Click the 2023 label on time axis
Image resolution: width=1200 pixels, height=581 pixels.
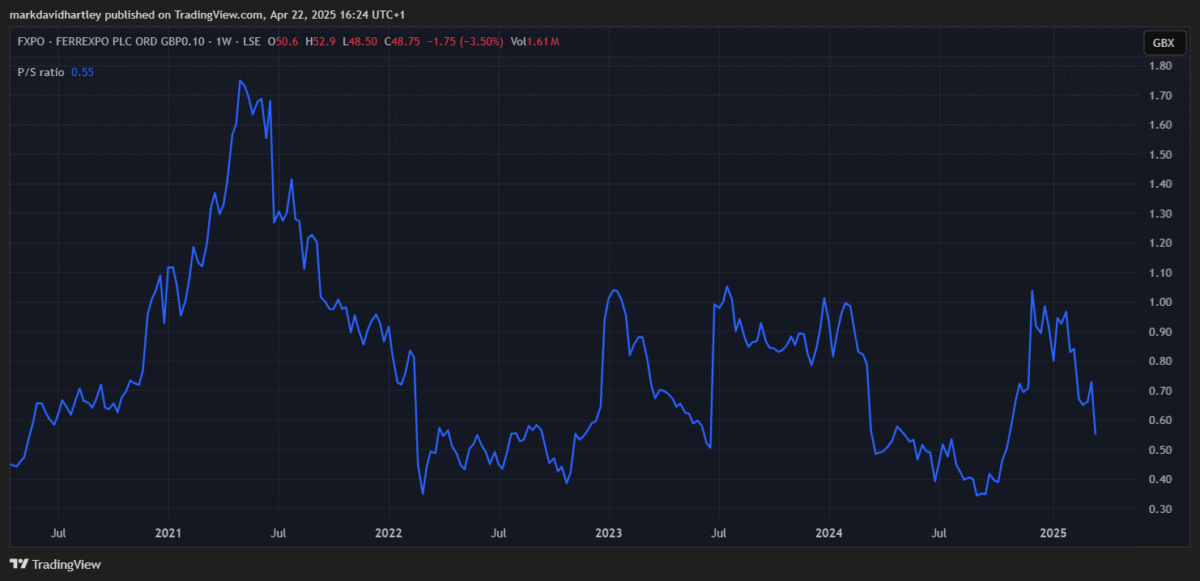tap(609, 534)
